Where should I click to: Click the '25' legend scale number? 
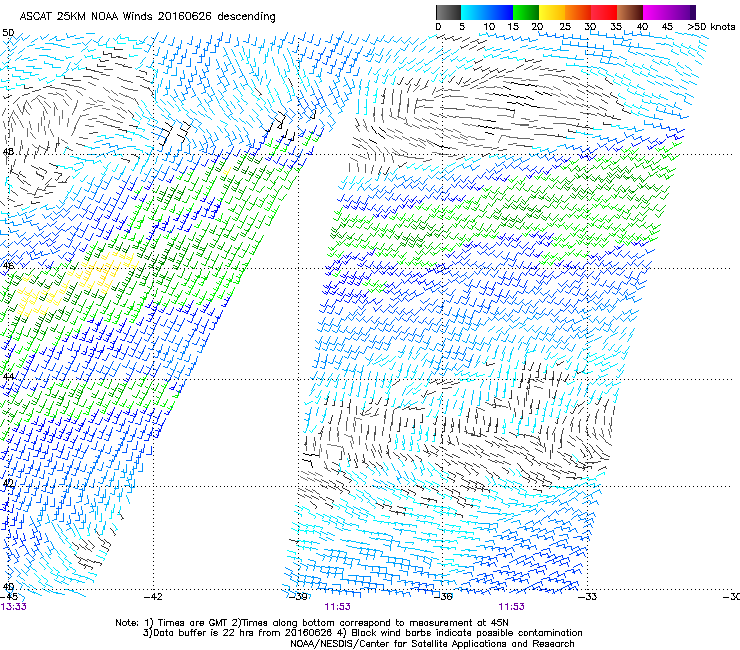tap(564, 26)
